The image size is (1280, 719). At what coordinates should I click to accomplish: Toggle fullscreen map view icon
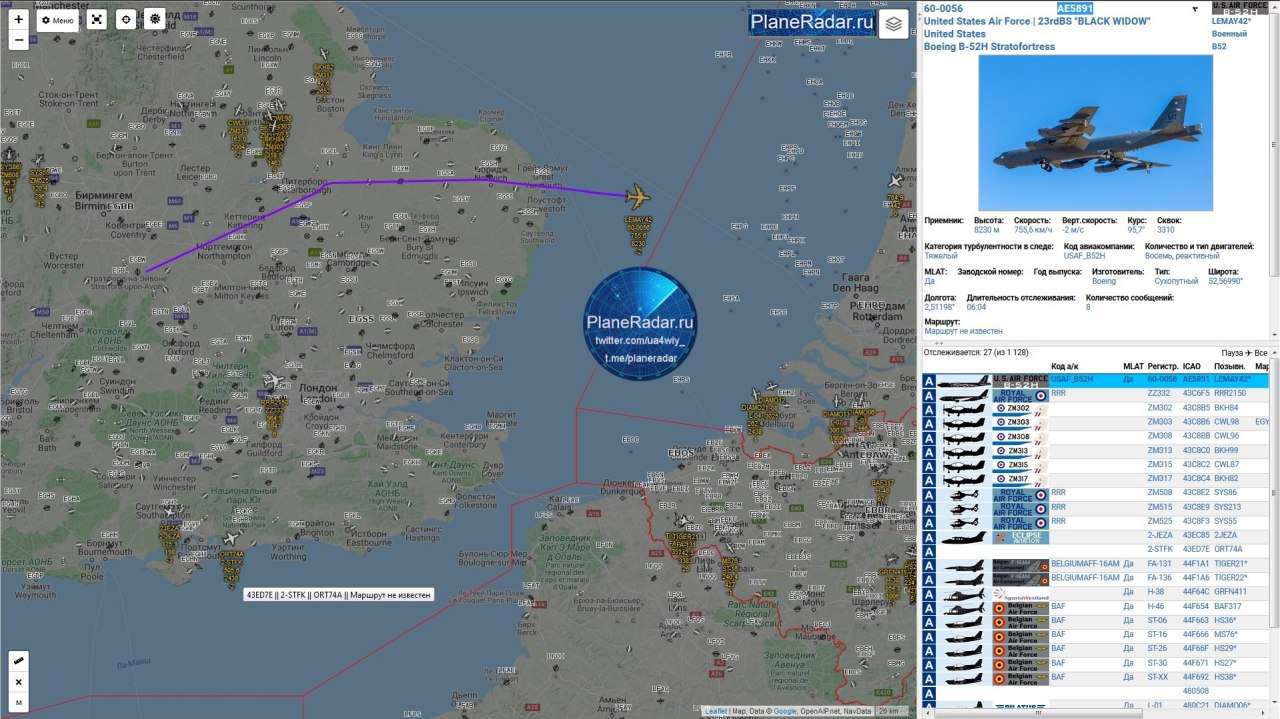tap(96, 19)
